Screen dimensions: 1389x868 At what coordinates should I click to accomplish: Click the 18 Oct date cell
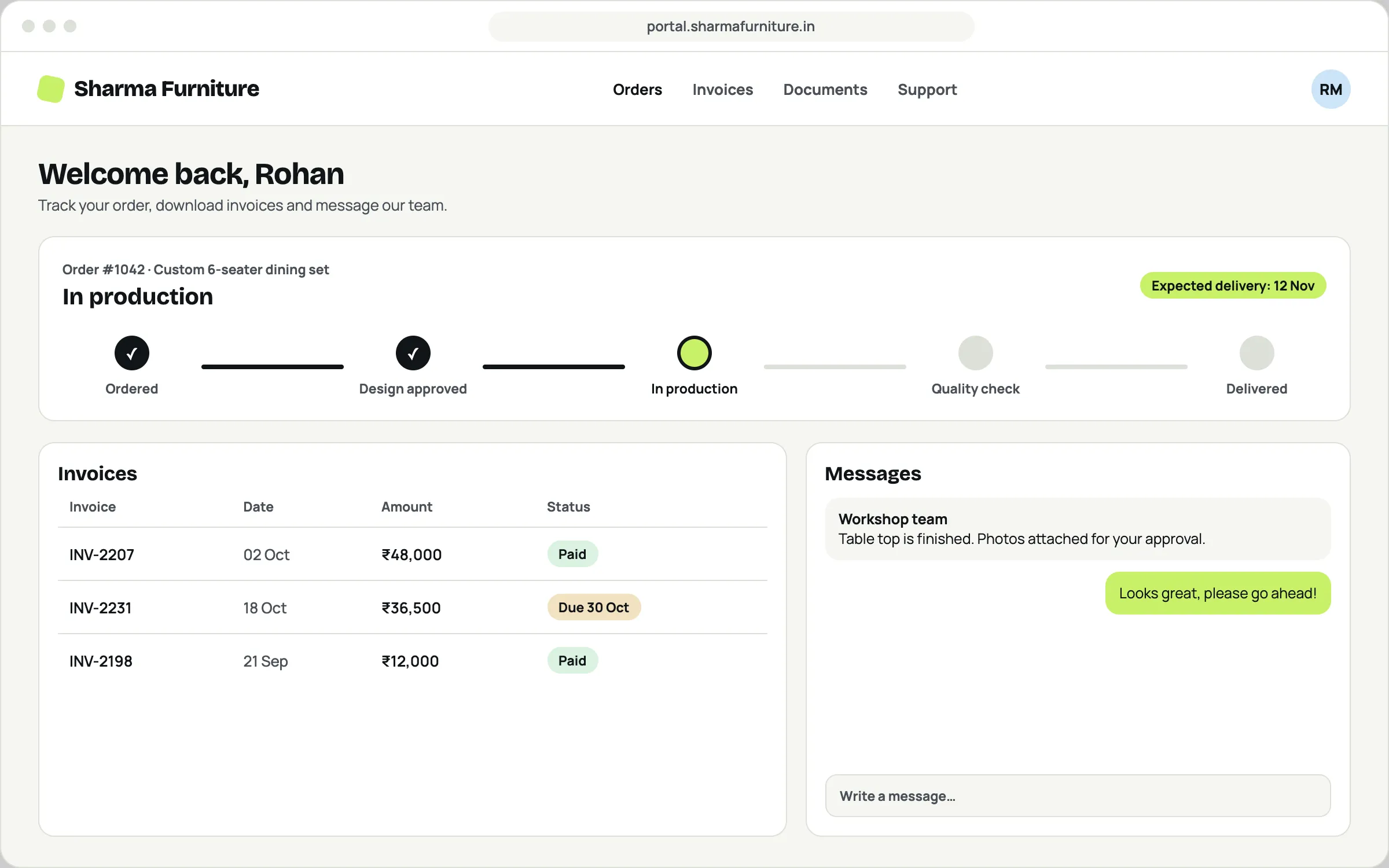pyautogui.click(x=265, y=608)
